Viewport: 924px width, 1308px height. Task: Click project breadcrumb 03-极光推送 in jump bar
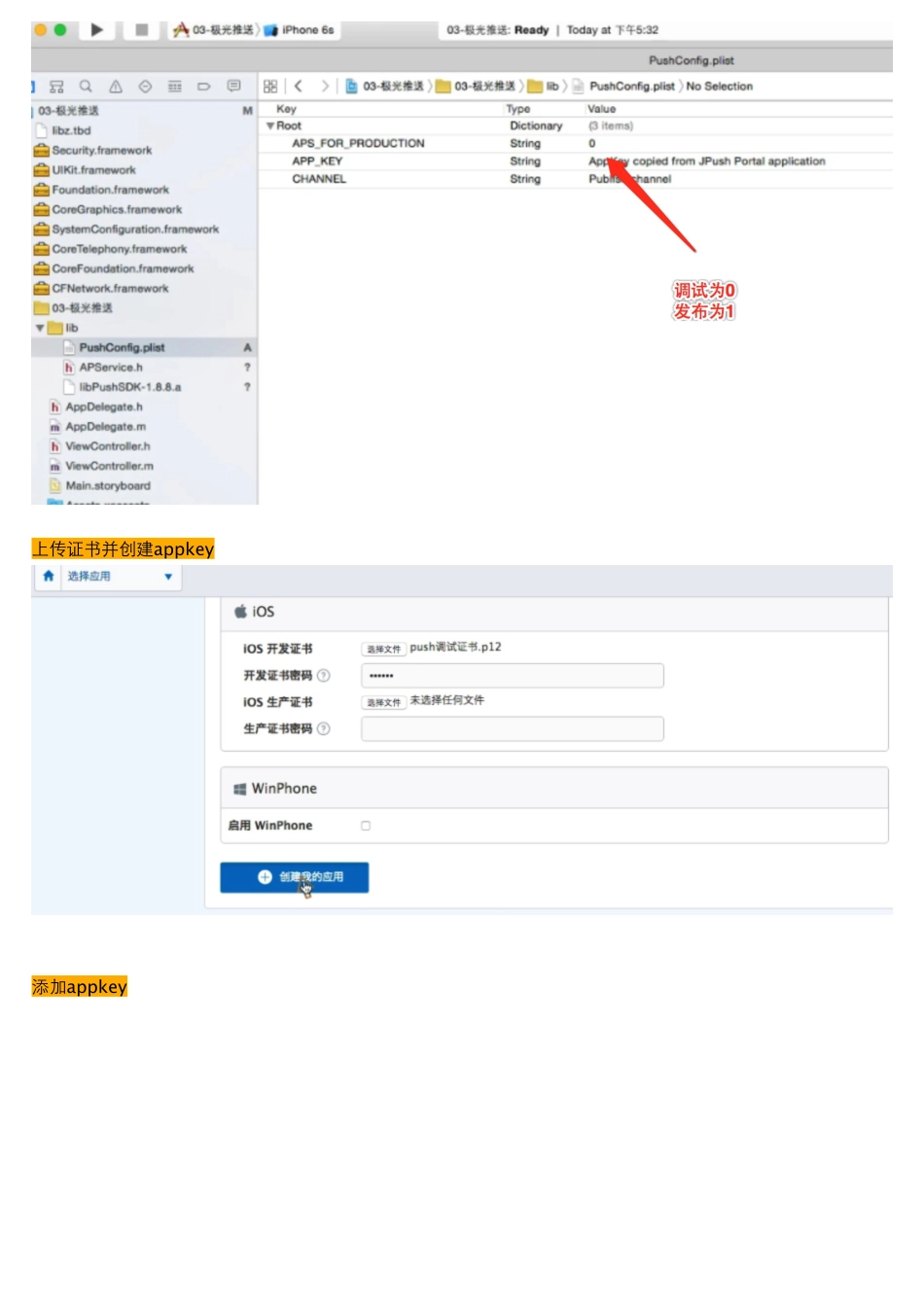point(385,87)
